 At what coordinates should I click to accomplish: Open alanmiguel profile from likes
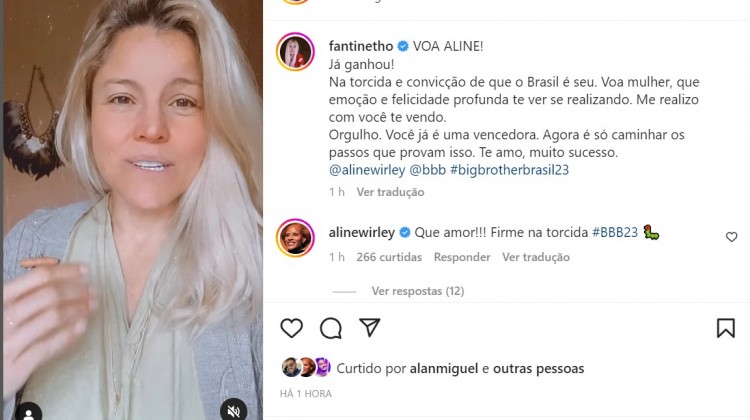[444, 368]
